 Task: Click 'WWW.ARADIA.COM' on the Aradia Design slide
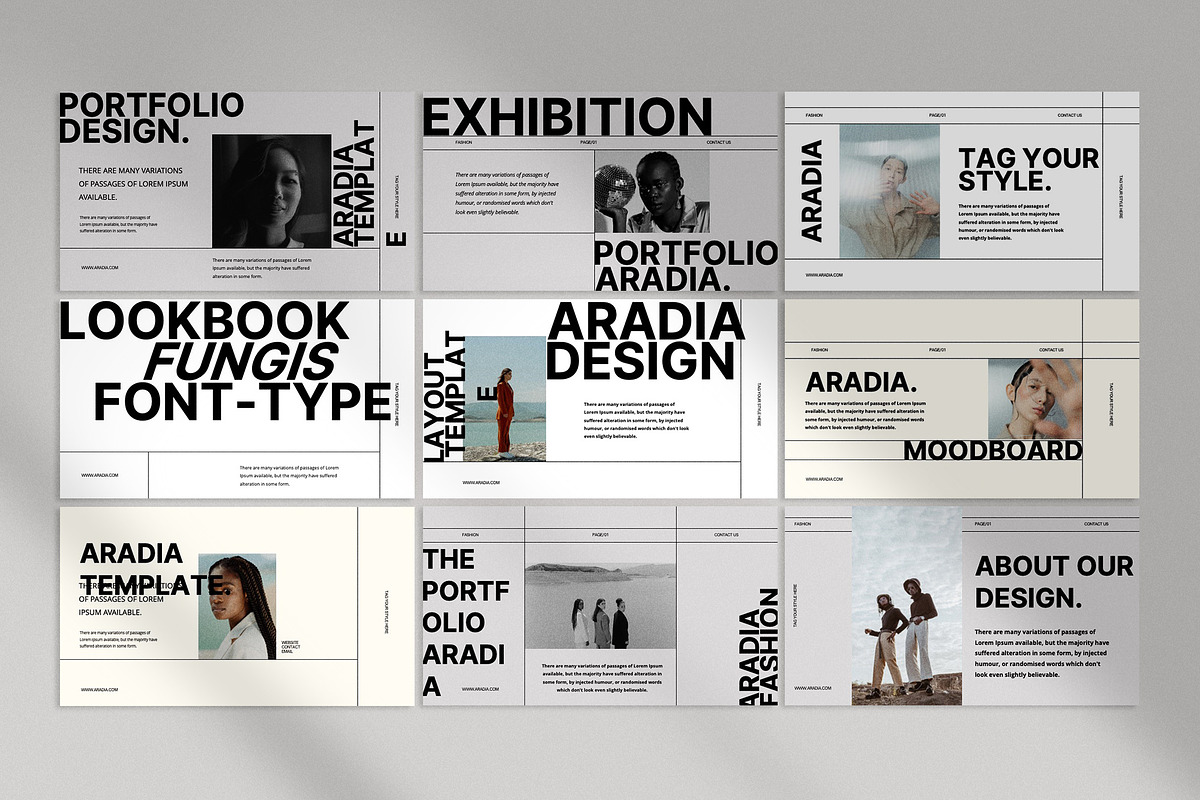click(481, 483)
